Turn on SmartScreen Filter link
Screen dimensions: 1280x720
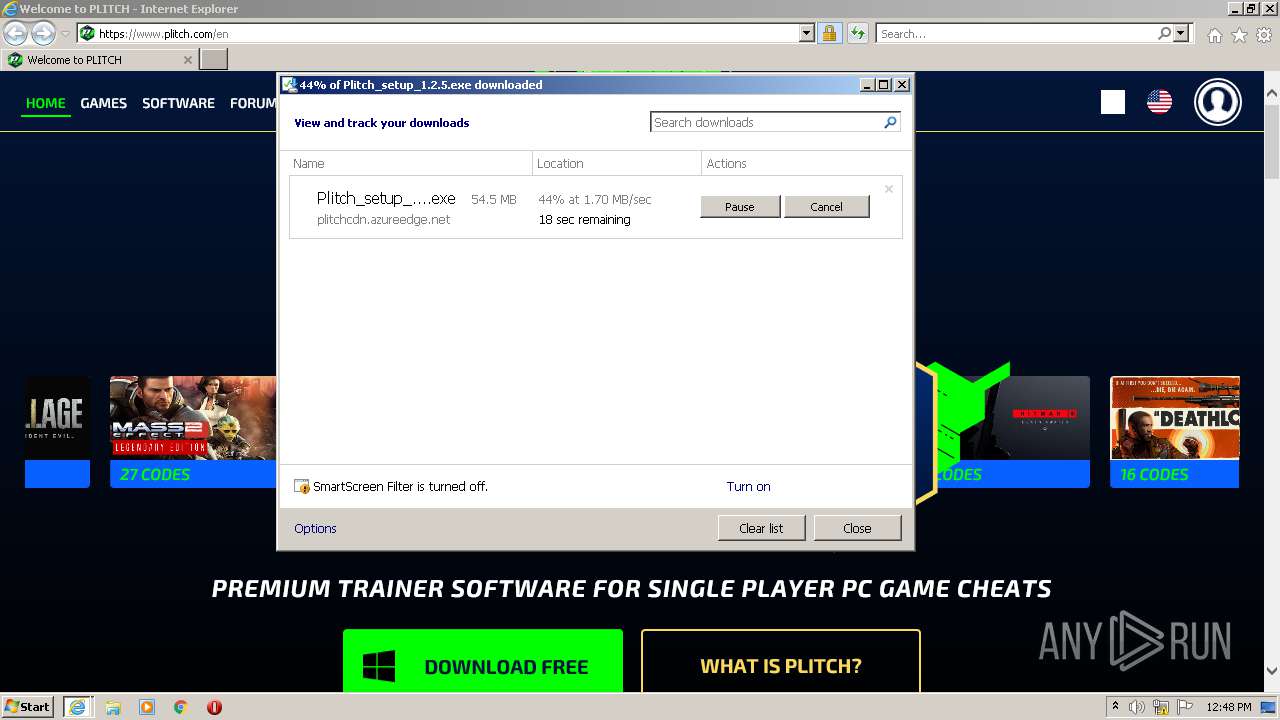(748, 487)
